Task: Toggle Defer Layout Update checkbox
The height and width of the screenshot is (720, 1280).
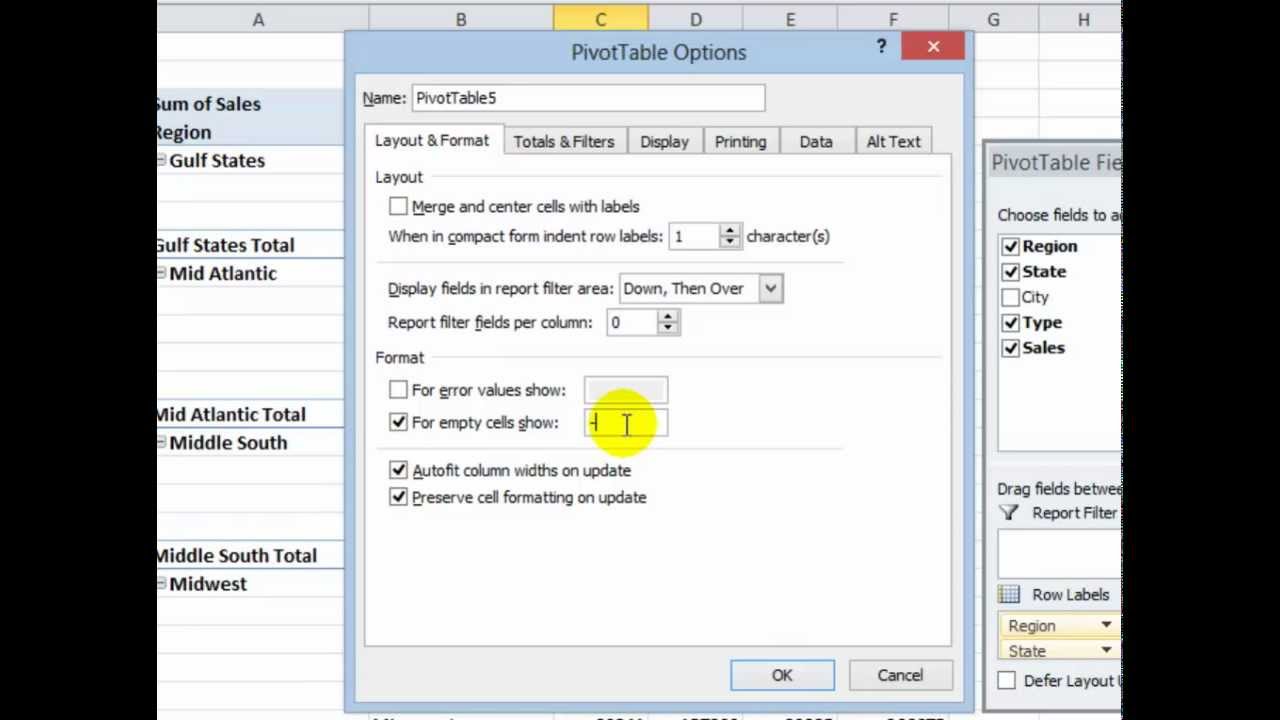Action: click(x=1006, y=681)
